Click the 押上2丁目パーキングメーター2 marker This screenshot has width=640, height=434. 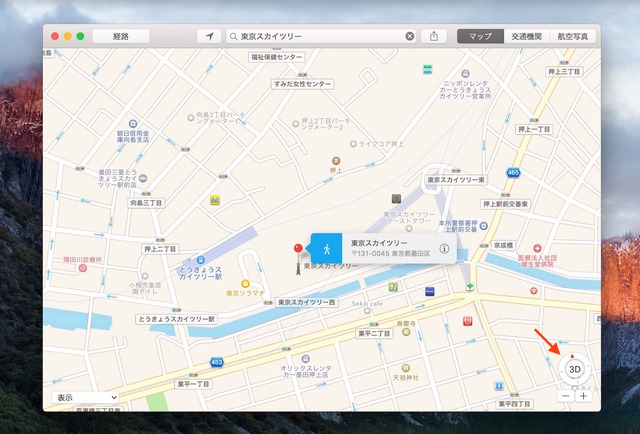pos(296,124)
